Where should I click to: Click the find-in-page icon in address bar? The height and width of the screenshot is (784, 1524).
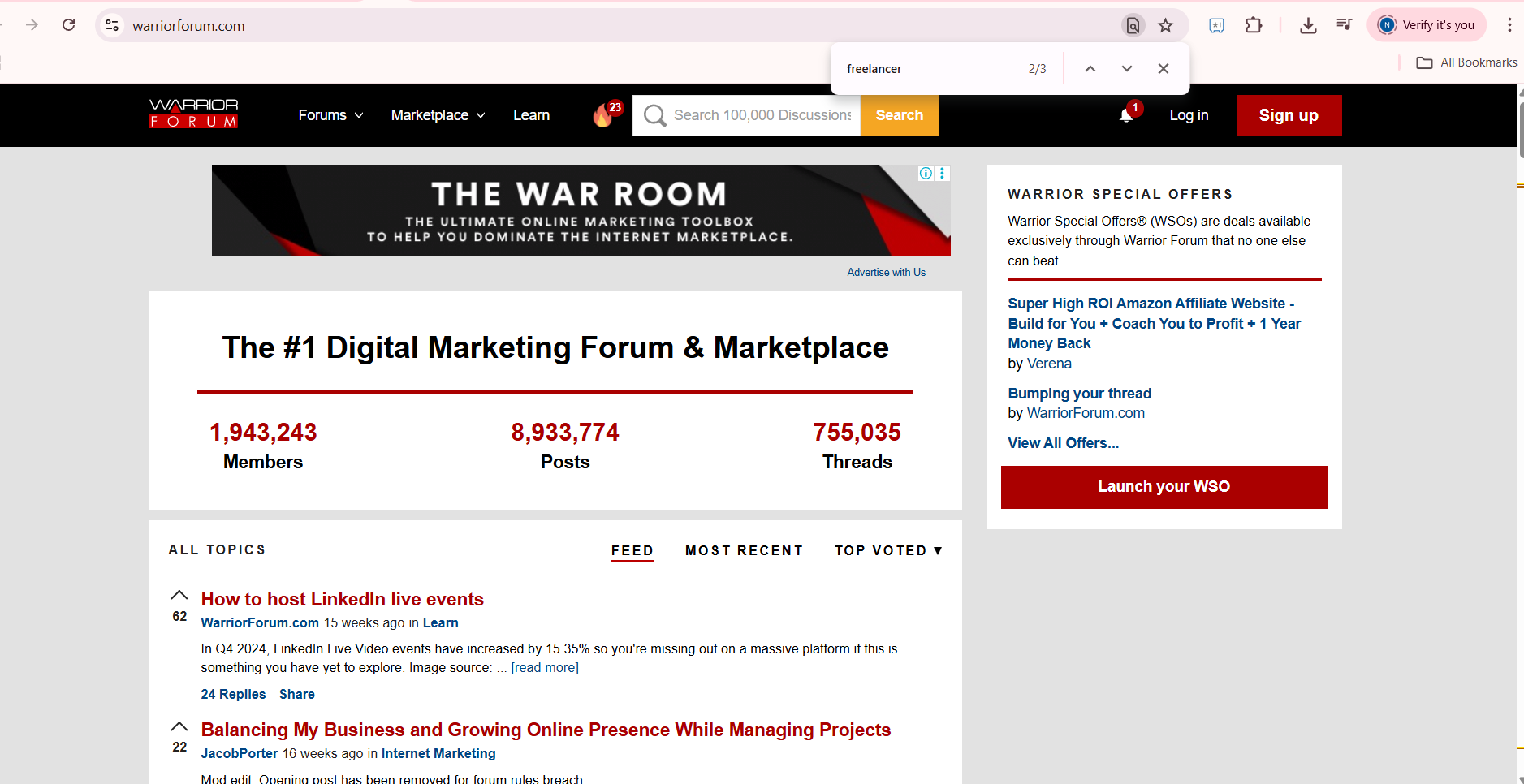coord(1133,25)
